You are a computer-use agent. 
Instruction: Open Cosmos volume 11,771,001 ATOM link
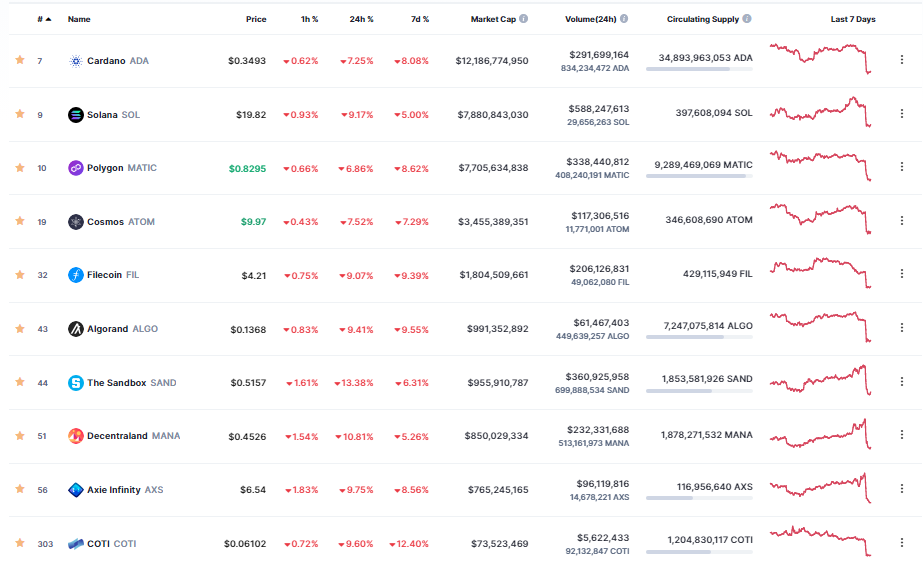(x=597, y=230)
